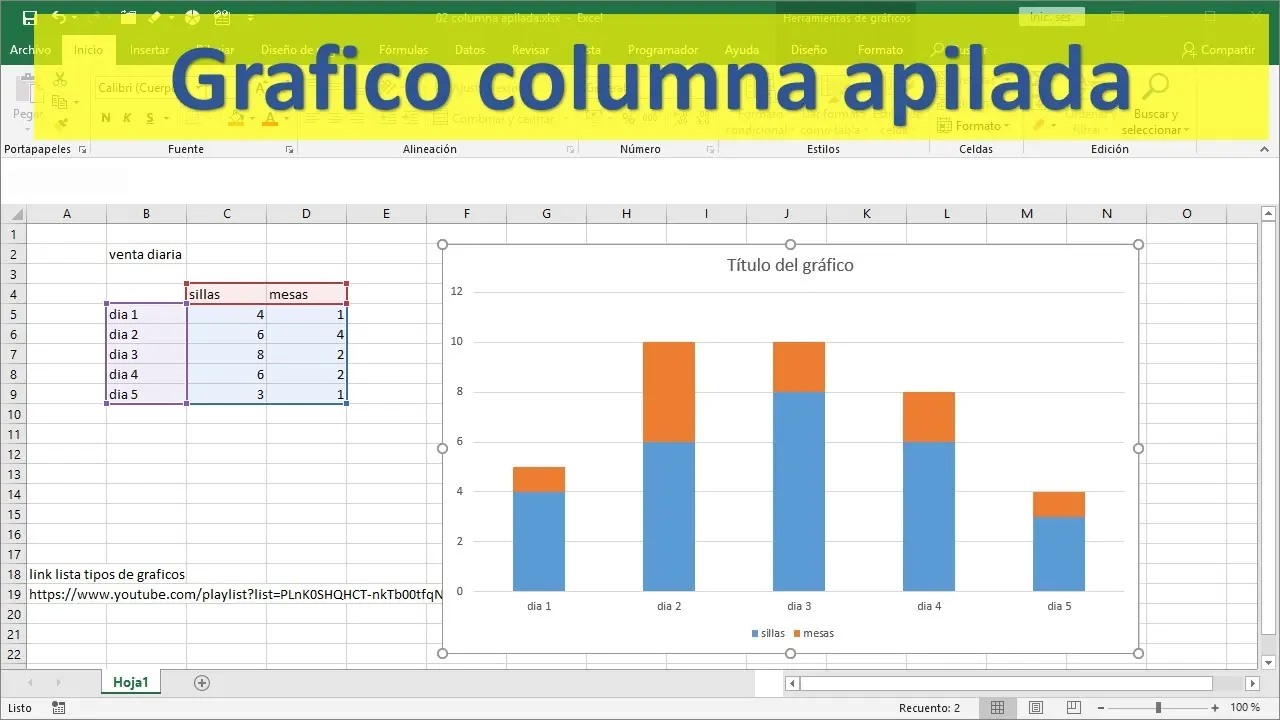Open the Fuente dialog launcher

pos(289,150)
